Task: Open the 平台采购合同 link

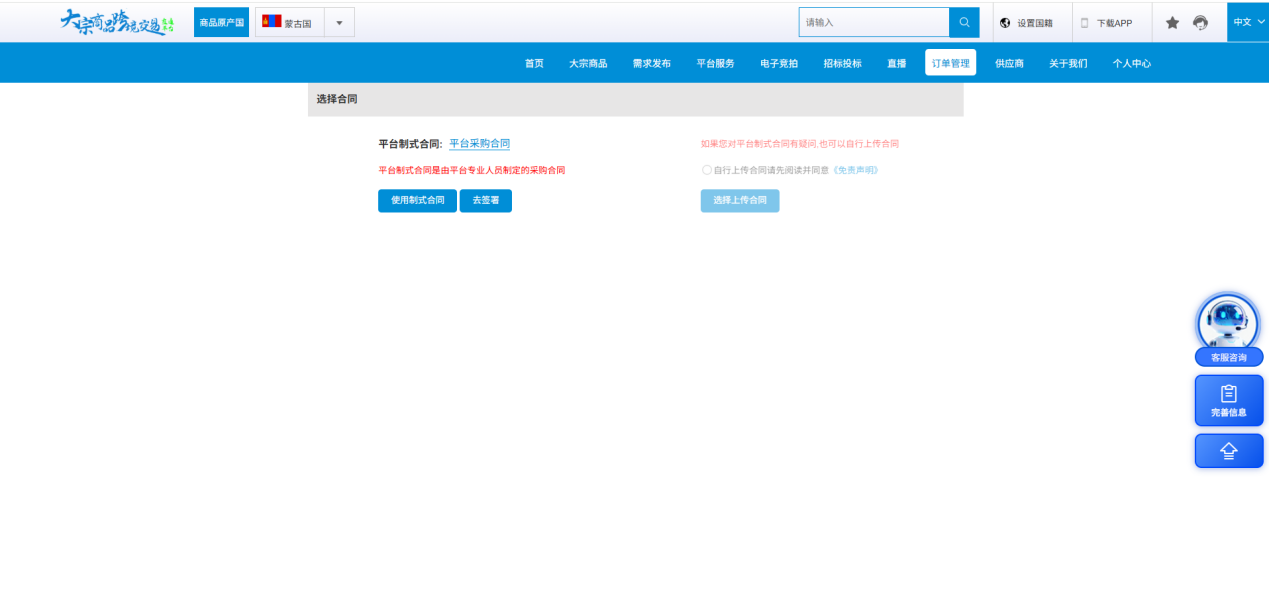Action: [x=479, y=144]
